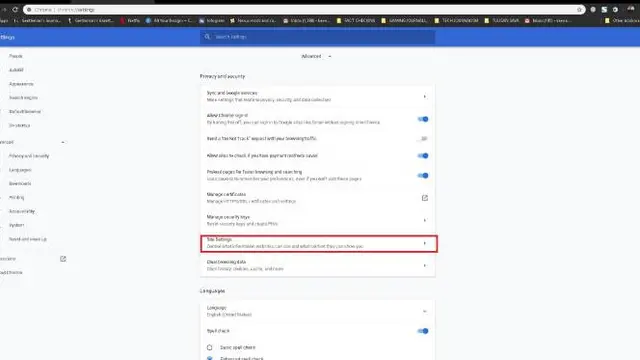Image resolution: width=640 pixels, height=360 pixels.
Task: Open About Chrome in sidebar
Action: 11,273
